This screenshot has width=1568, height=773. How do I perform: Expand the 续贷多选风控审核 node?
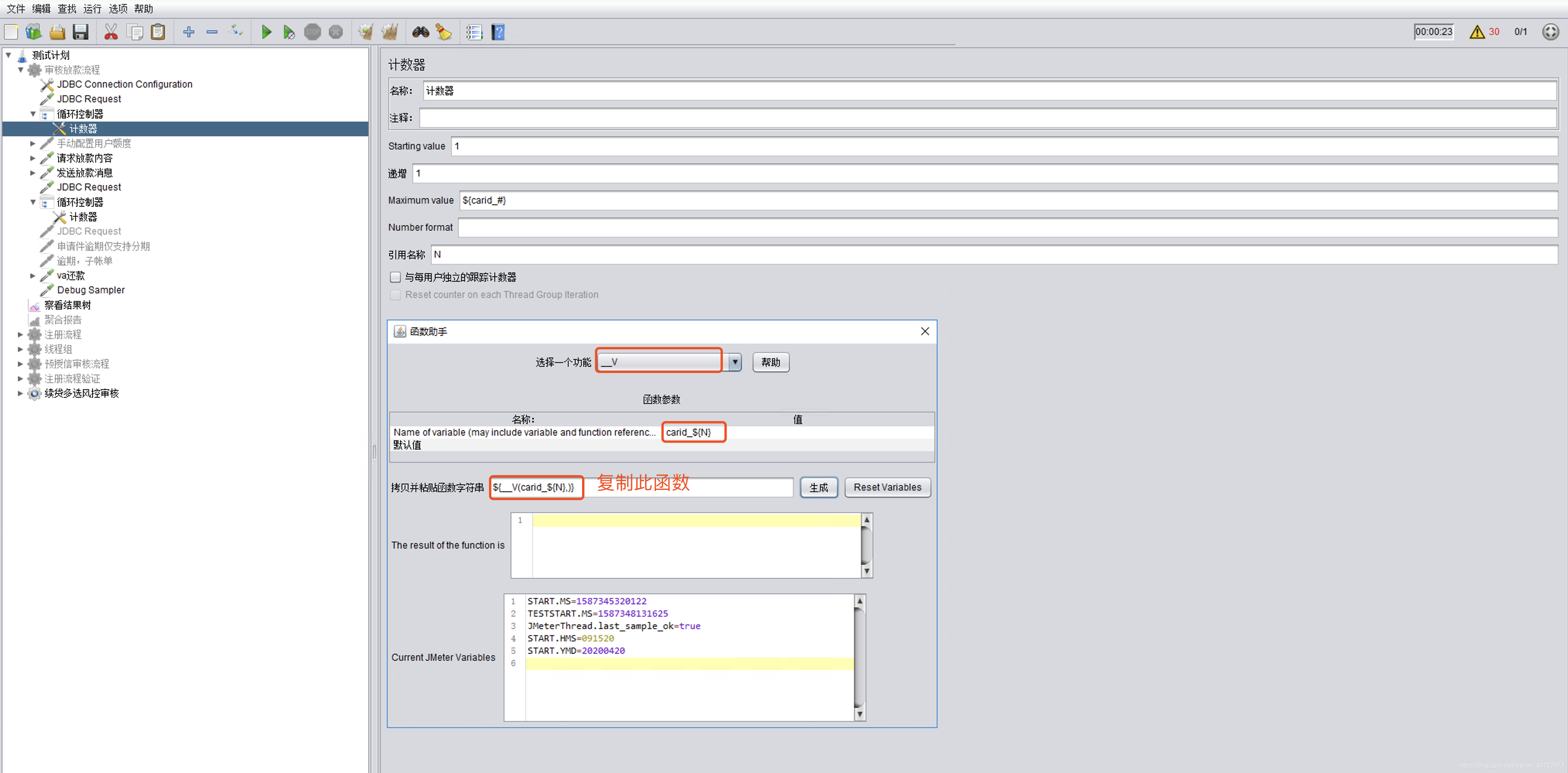[21, 393]
